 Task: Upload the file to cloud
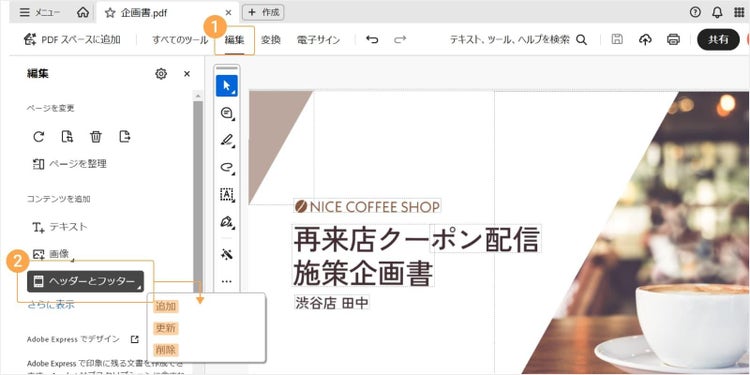click(645, 40)
